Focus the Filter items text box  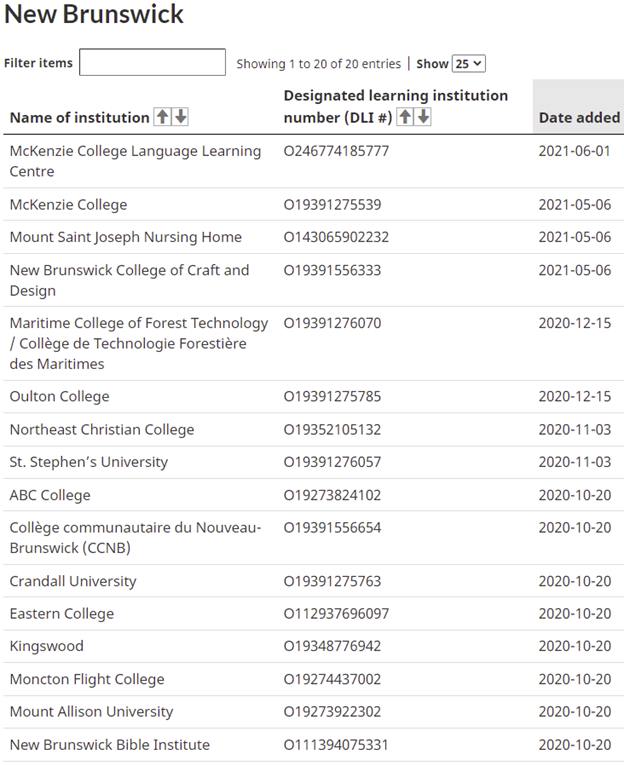pyautogui.click(x=152, y=63)
